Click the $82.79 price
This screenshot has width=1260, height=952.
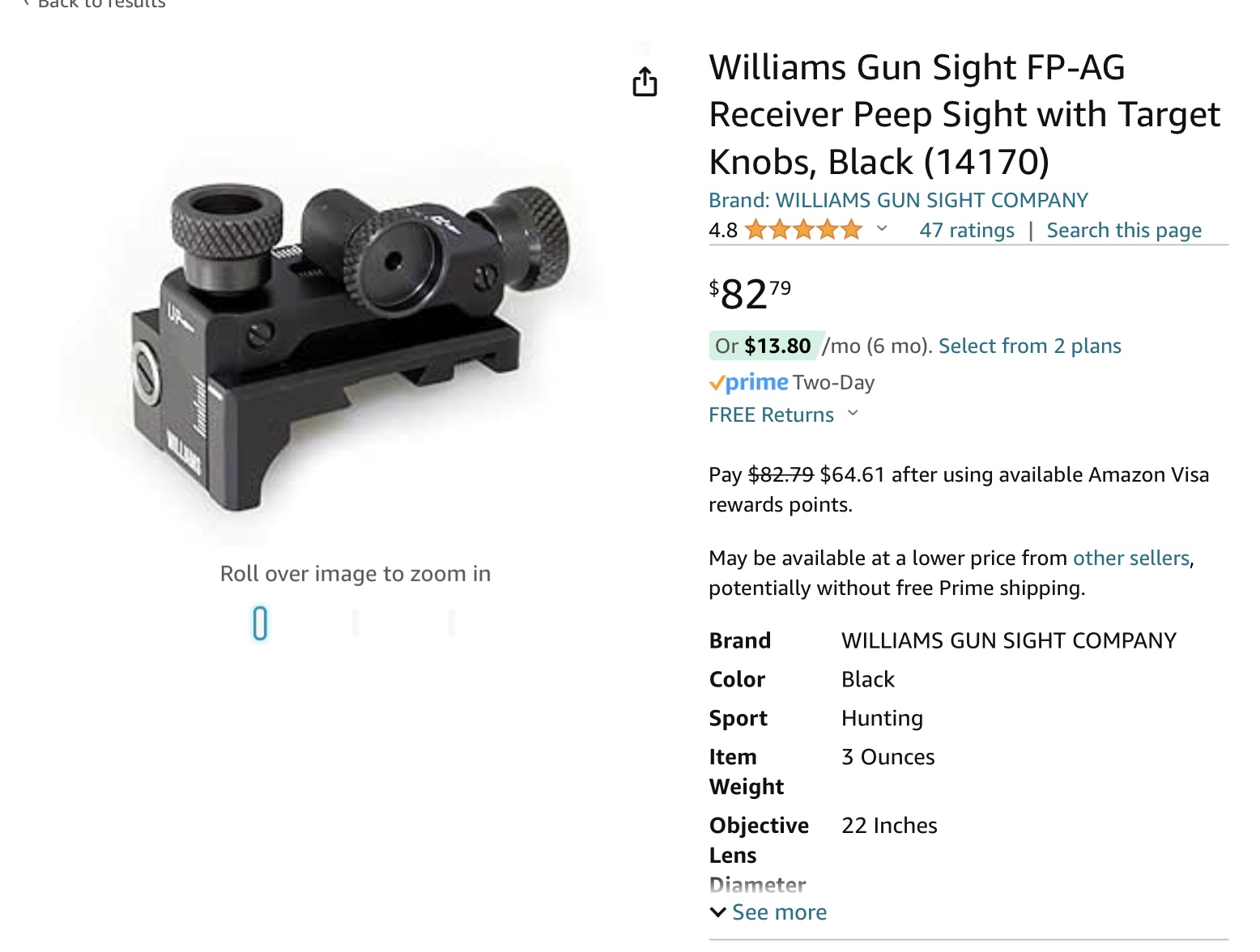click(x=750, y=293)
